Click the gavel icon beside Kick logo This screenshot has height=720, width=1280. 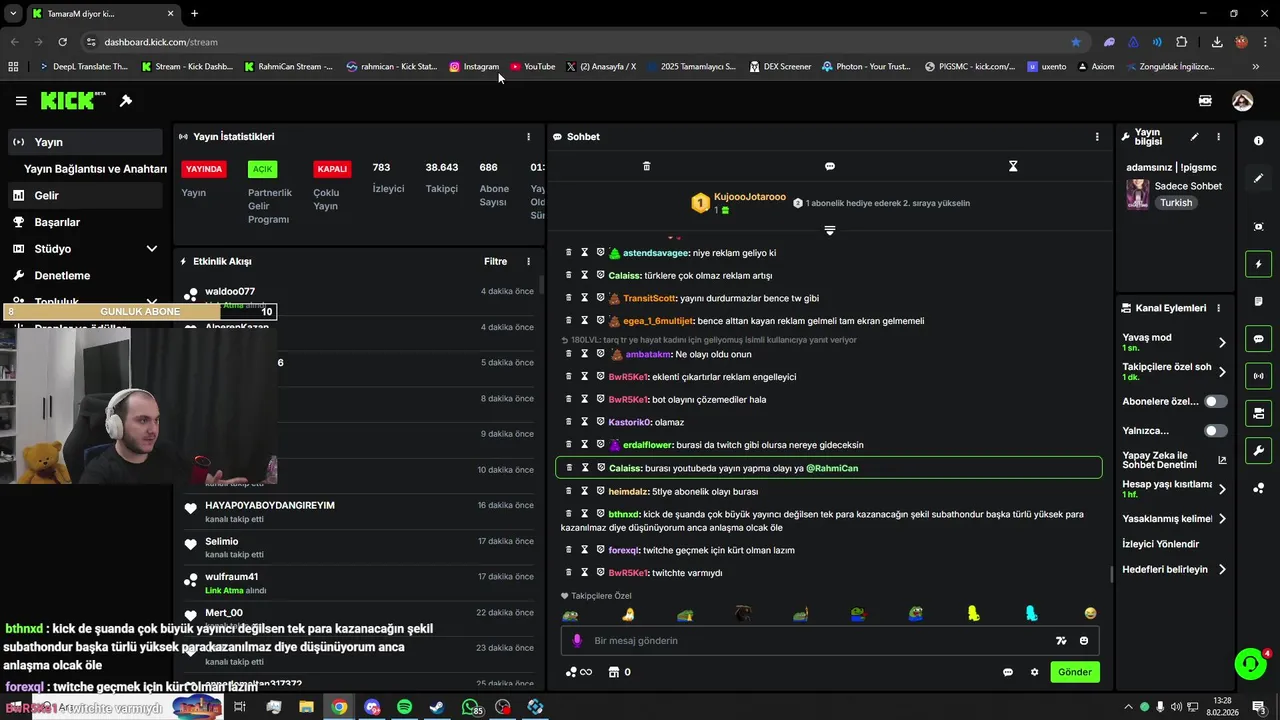click(126, 101)
